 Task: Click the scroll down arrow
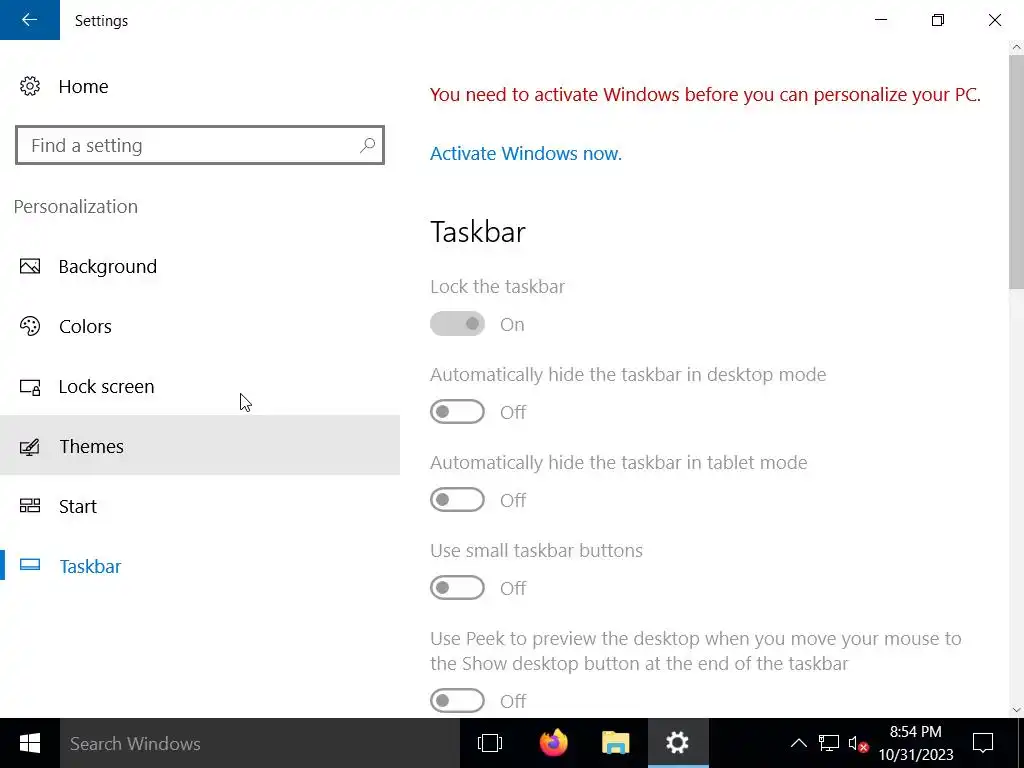pos(1016,710)
